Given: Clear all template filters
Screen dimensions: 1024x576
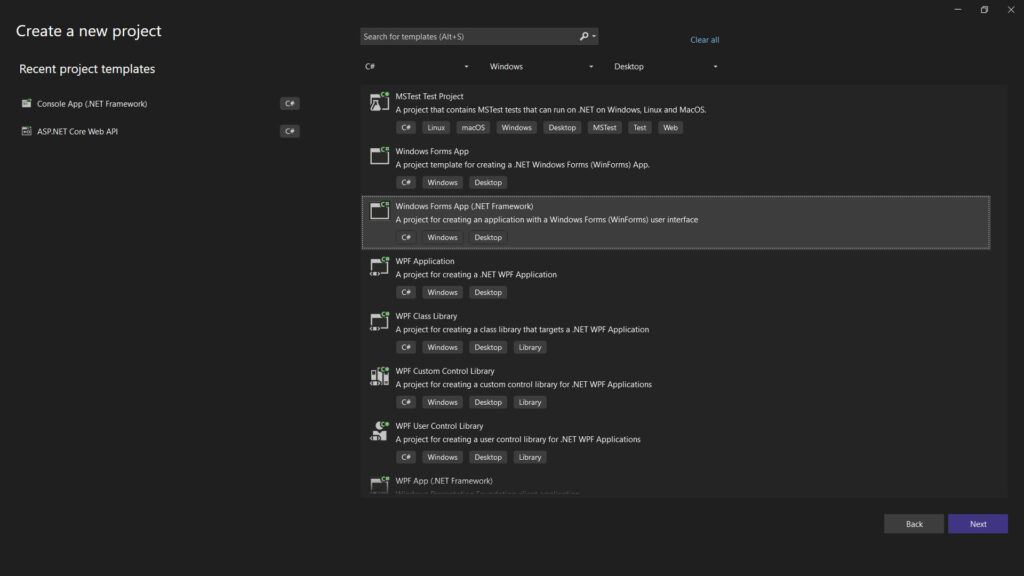Looking at the screenshot, I should coord(705,40).
